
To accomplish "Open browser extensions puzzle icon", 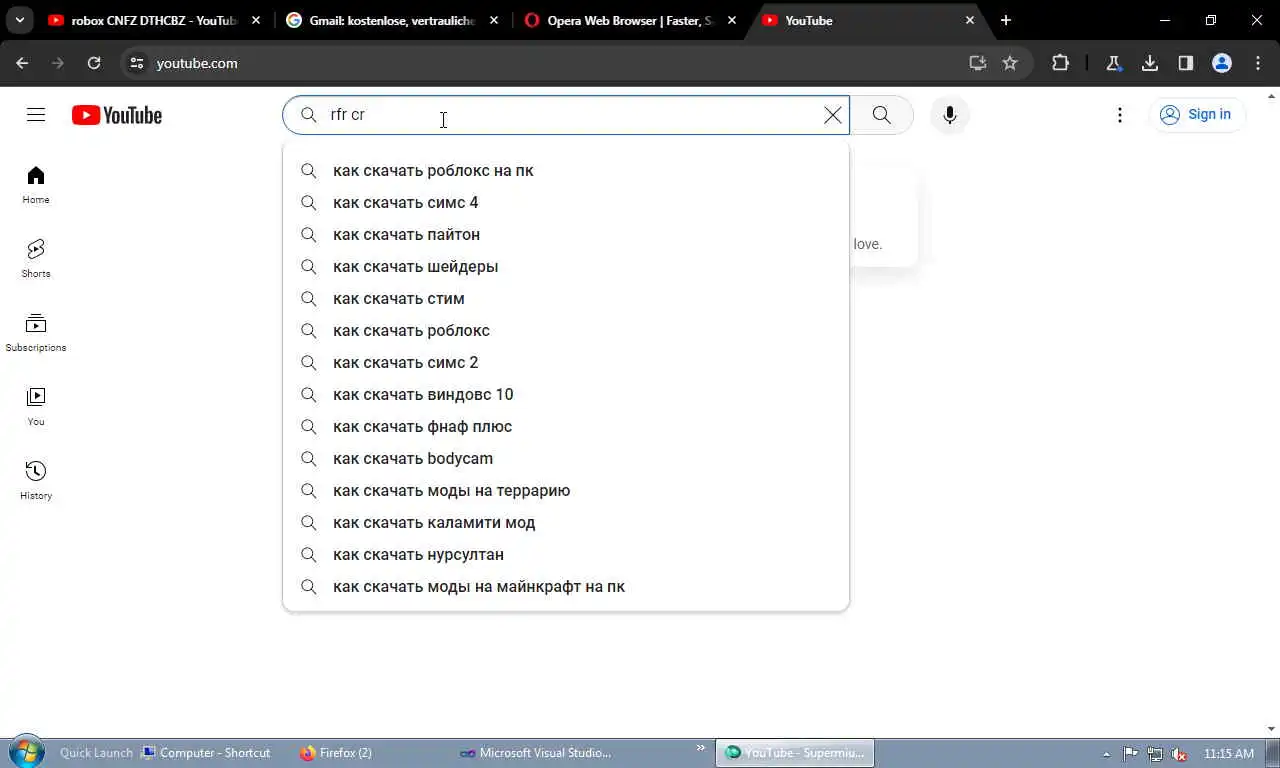I will (1060, 63).
